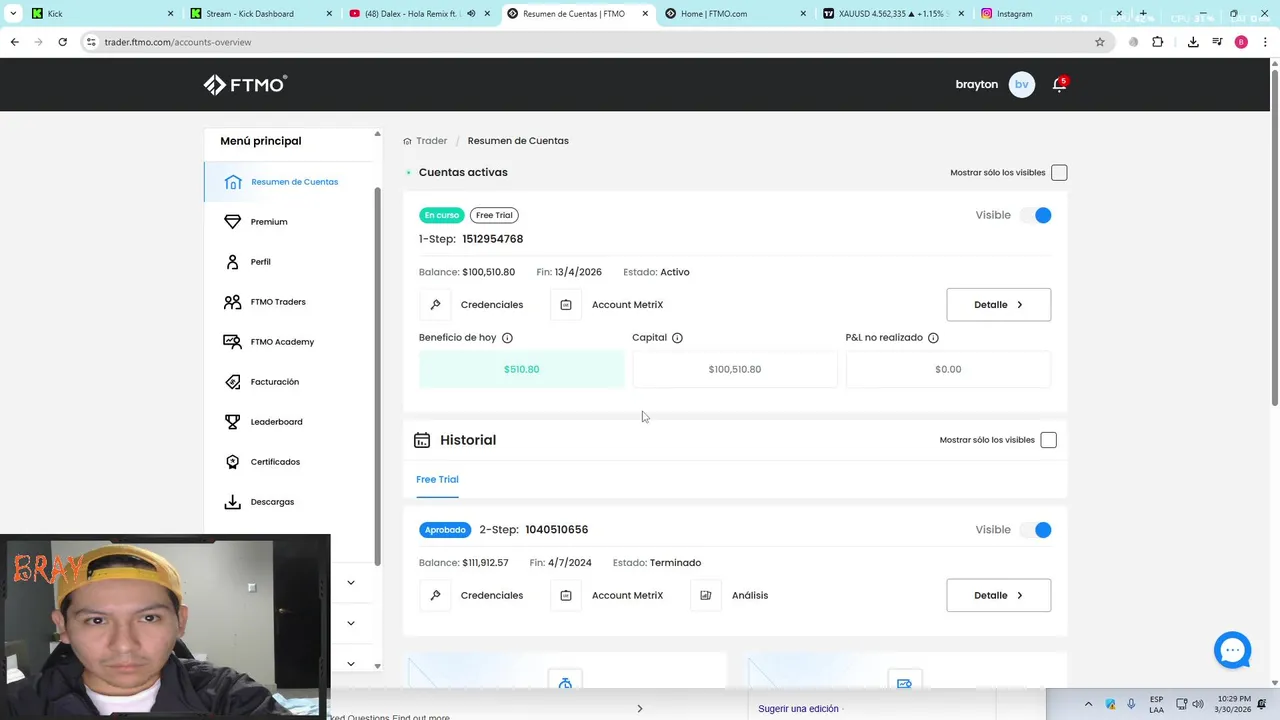Click the $510.80 Beneficio de hoy value
The image size is (1280, 720).
point(521,370)
